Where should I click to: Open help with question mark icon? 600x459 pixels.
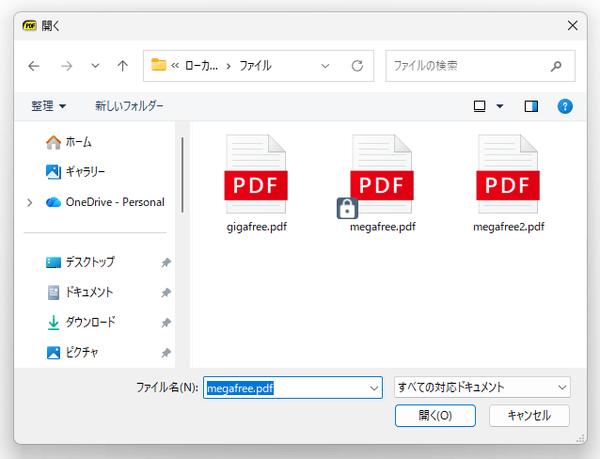[x=565, y=106]
